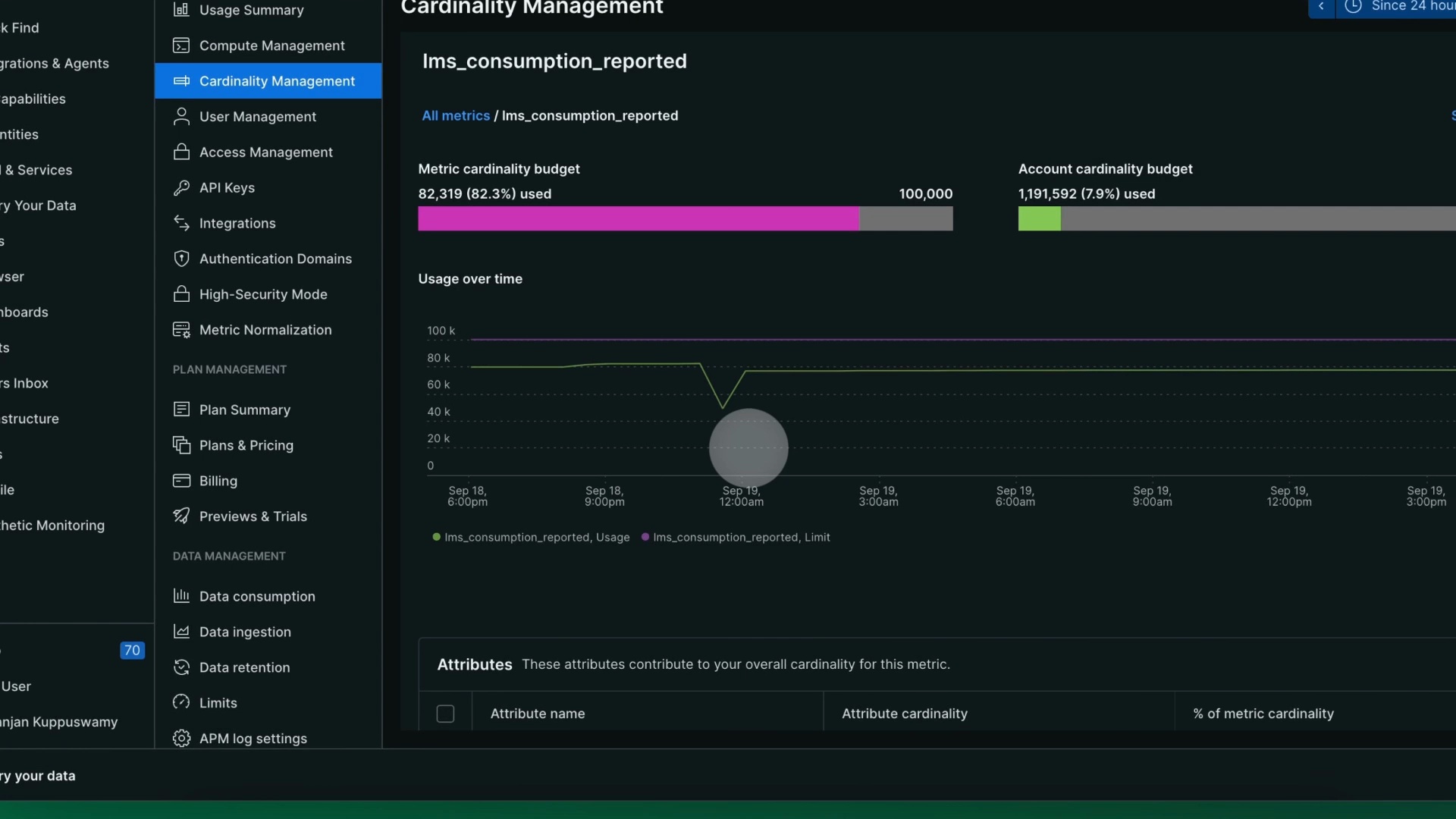This screenshot has height=819, width=1456.
Task: Click the Authentication Domains shield icon
Action: click(x=181, y=259)
